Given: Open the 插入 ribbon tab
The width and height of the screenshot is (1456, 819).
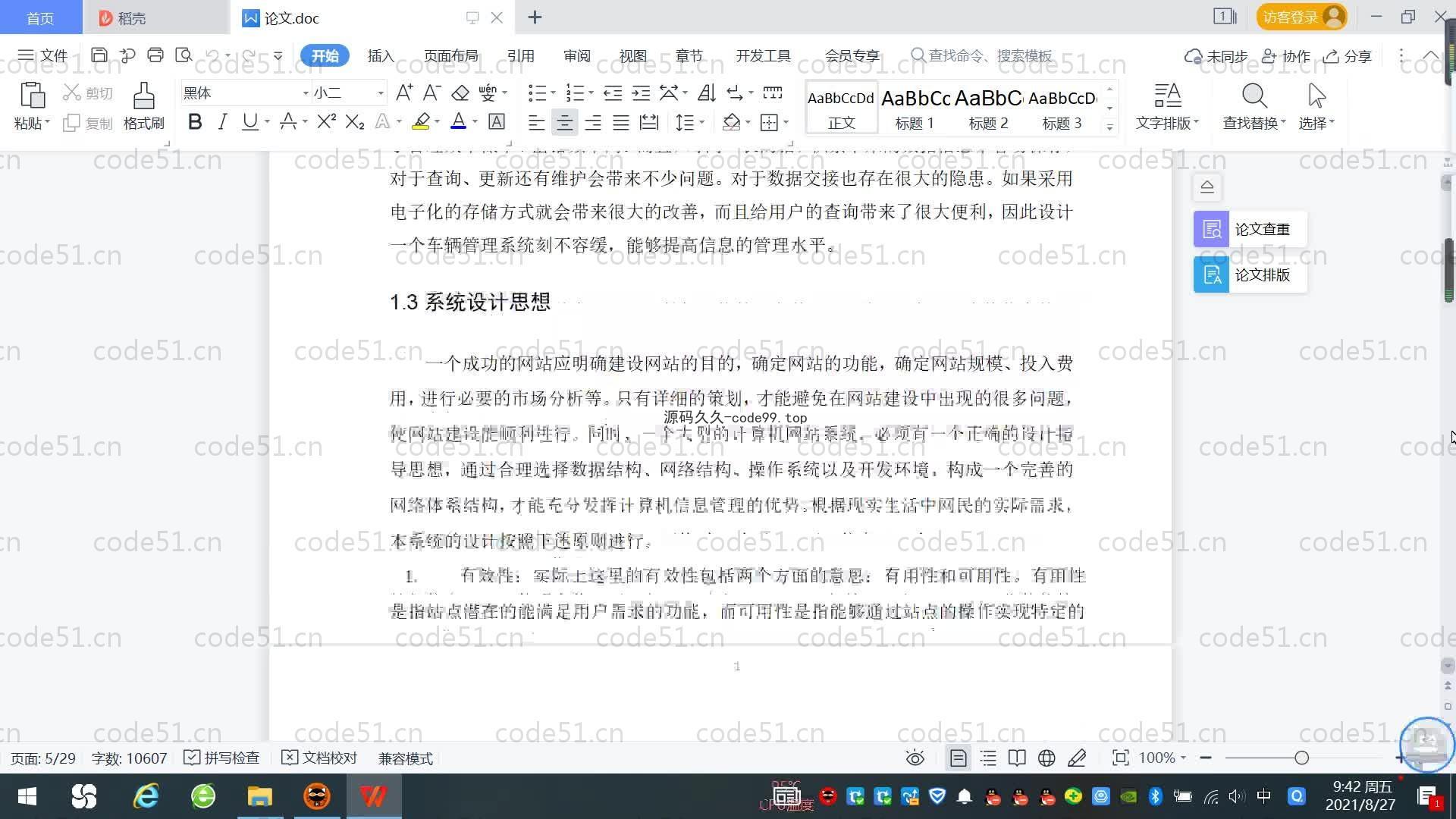Looking at the screenshot, I should click(x=381, y=56).
